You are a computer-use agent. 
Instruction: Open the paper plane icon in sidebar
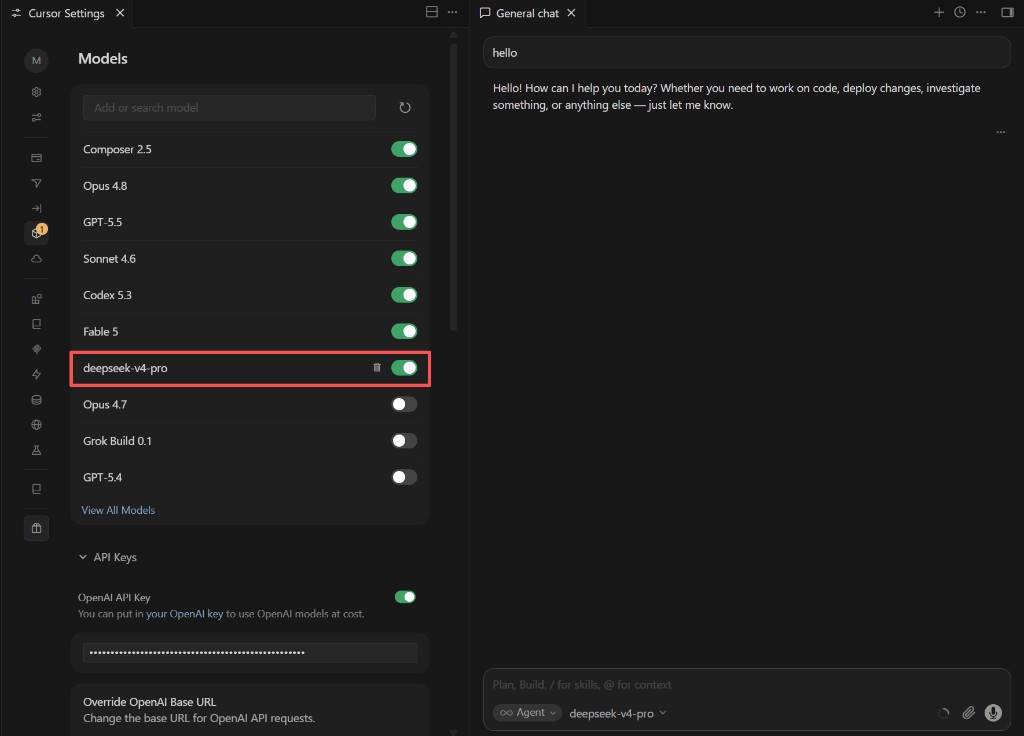(37, 184)
